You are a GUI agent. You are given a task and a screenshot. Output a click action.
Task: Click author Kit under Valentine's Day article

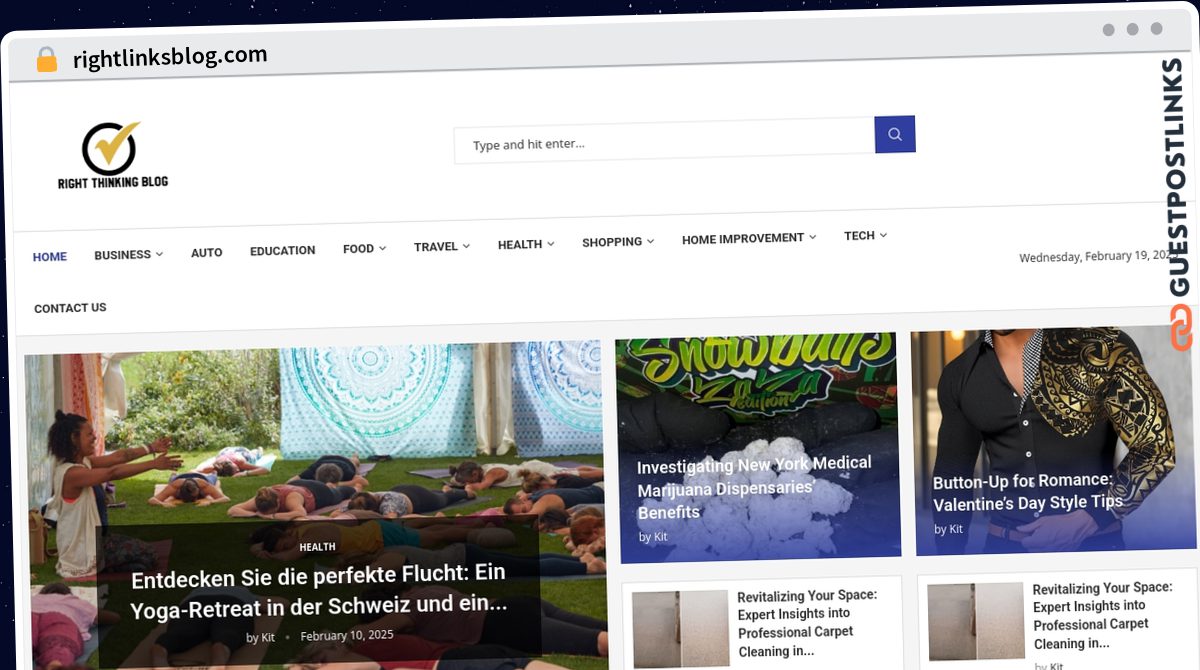pyautogui.click(x=956, y=529)
